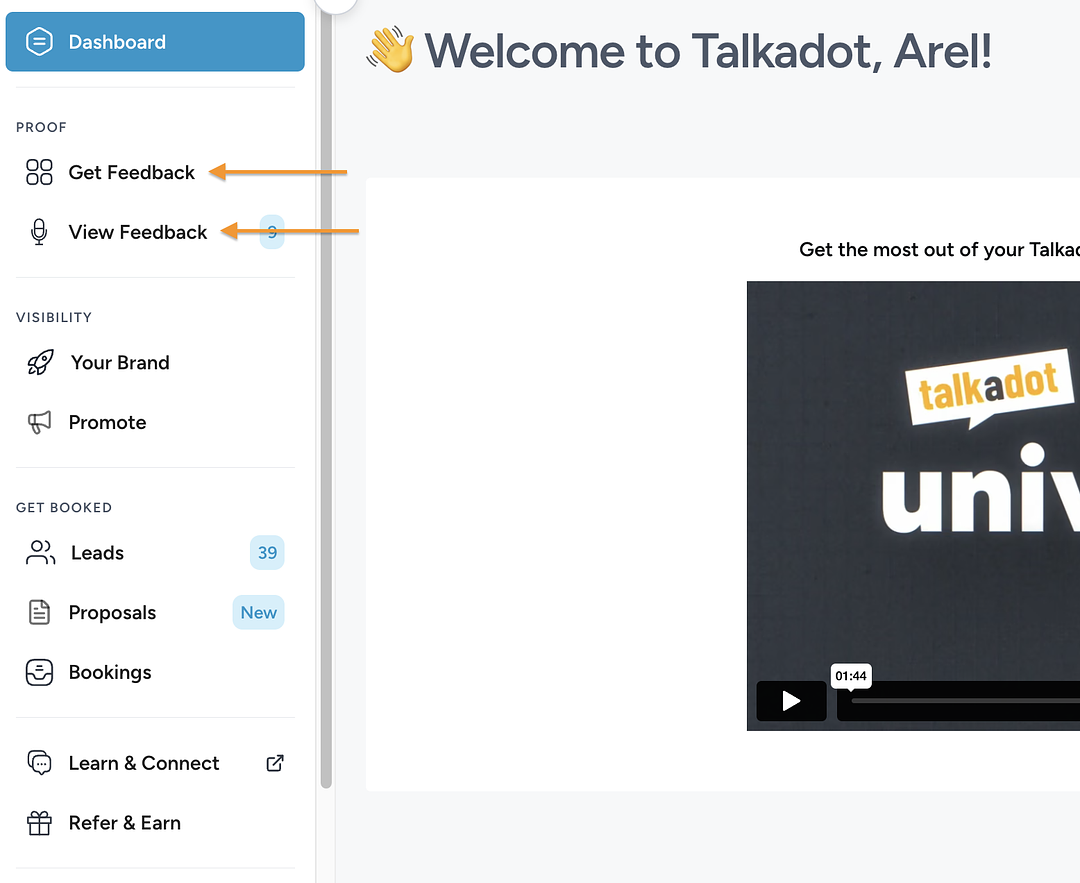Open the Learn & Connect link
Screen dimensions: 1080x883
tap(144, 763)
